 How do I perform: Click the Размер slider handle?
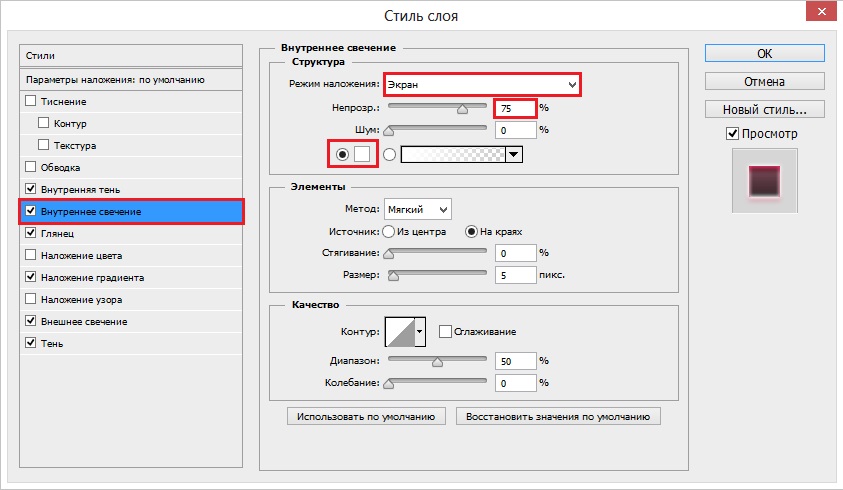394,276
